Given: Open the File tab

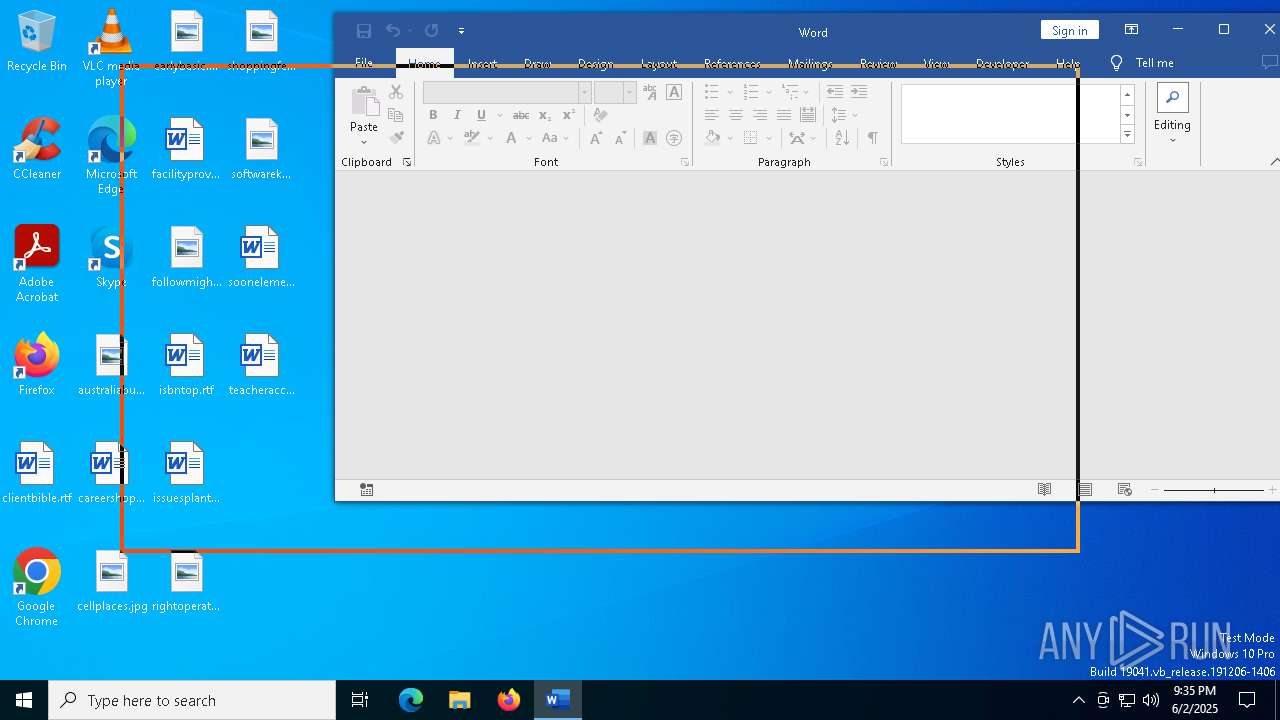Looking at the screenshot, I should coord(364,63).
